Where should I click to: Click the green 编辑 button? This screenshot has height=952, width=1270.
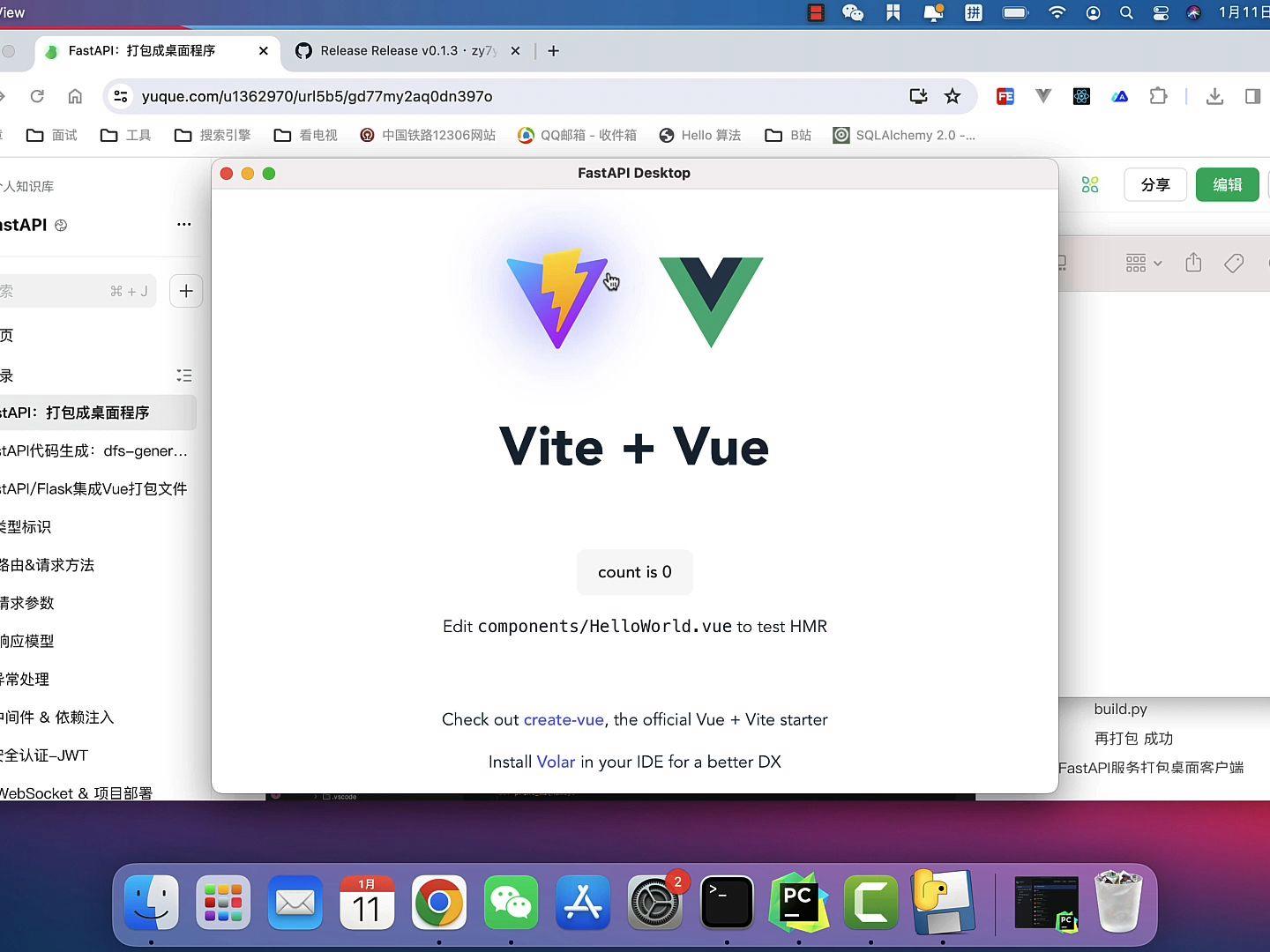coord(1228,184)
